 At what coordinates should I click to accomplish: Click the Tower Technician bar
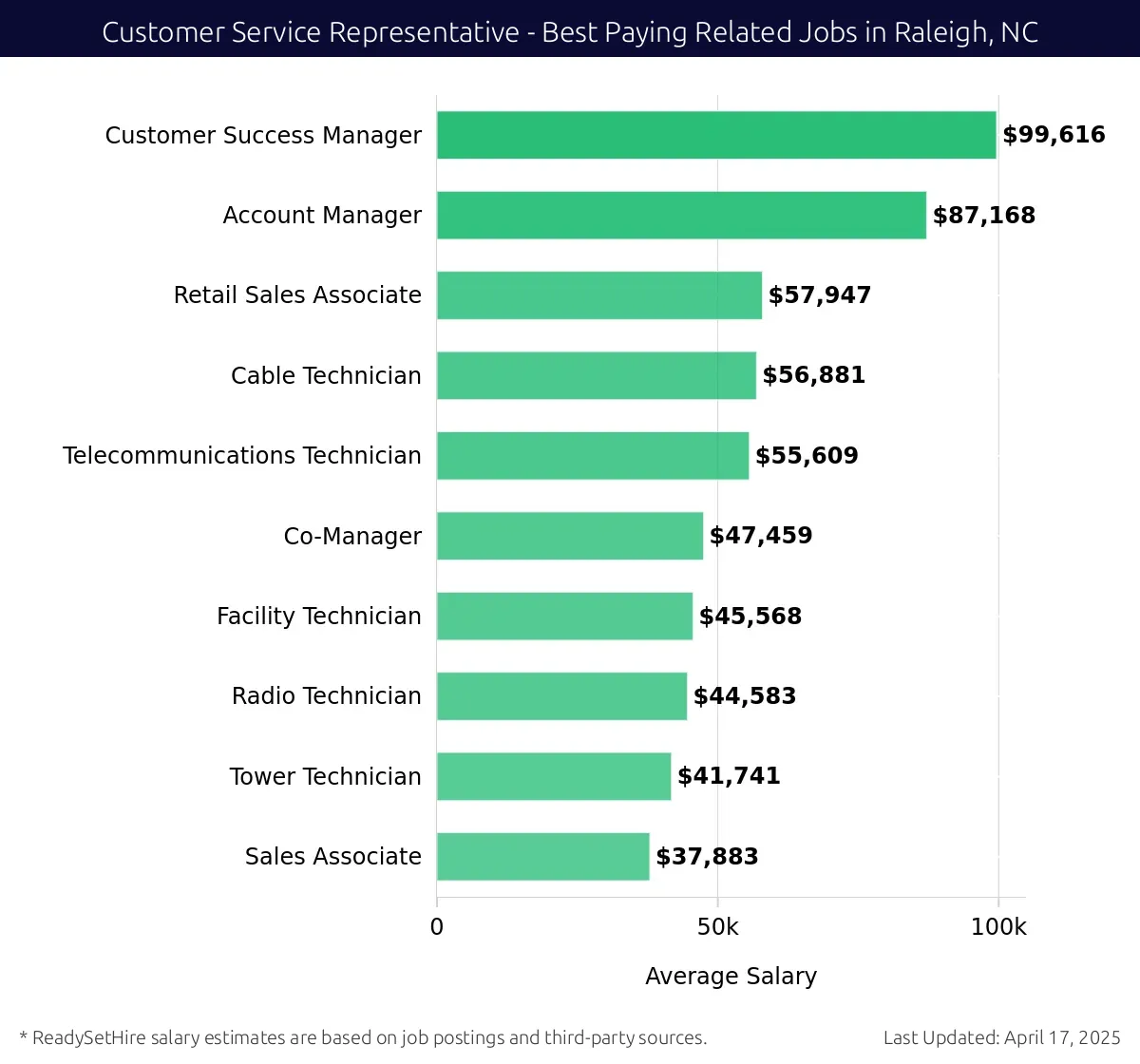(x=554, y=776)
